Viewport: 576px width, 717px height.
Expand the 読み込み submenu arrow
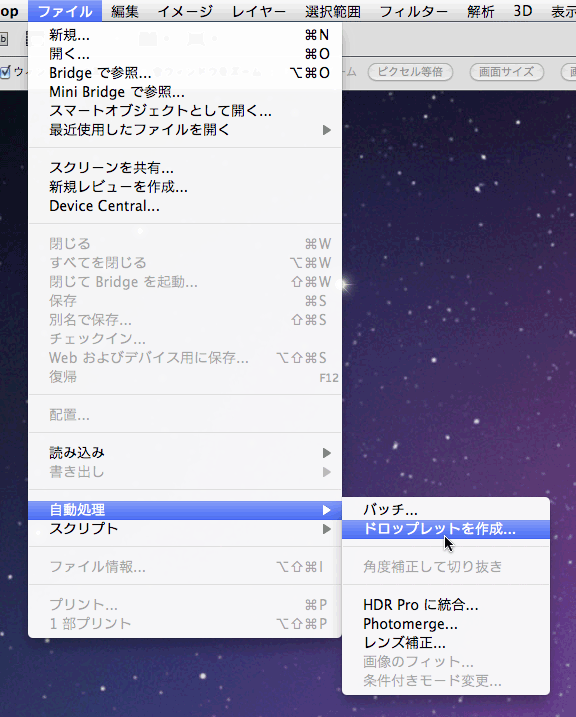tap(326, 453)
